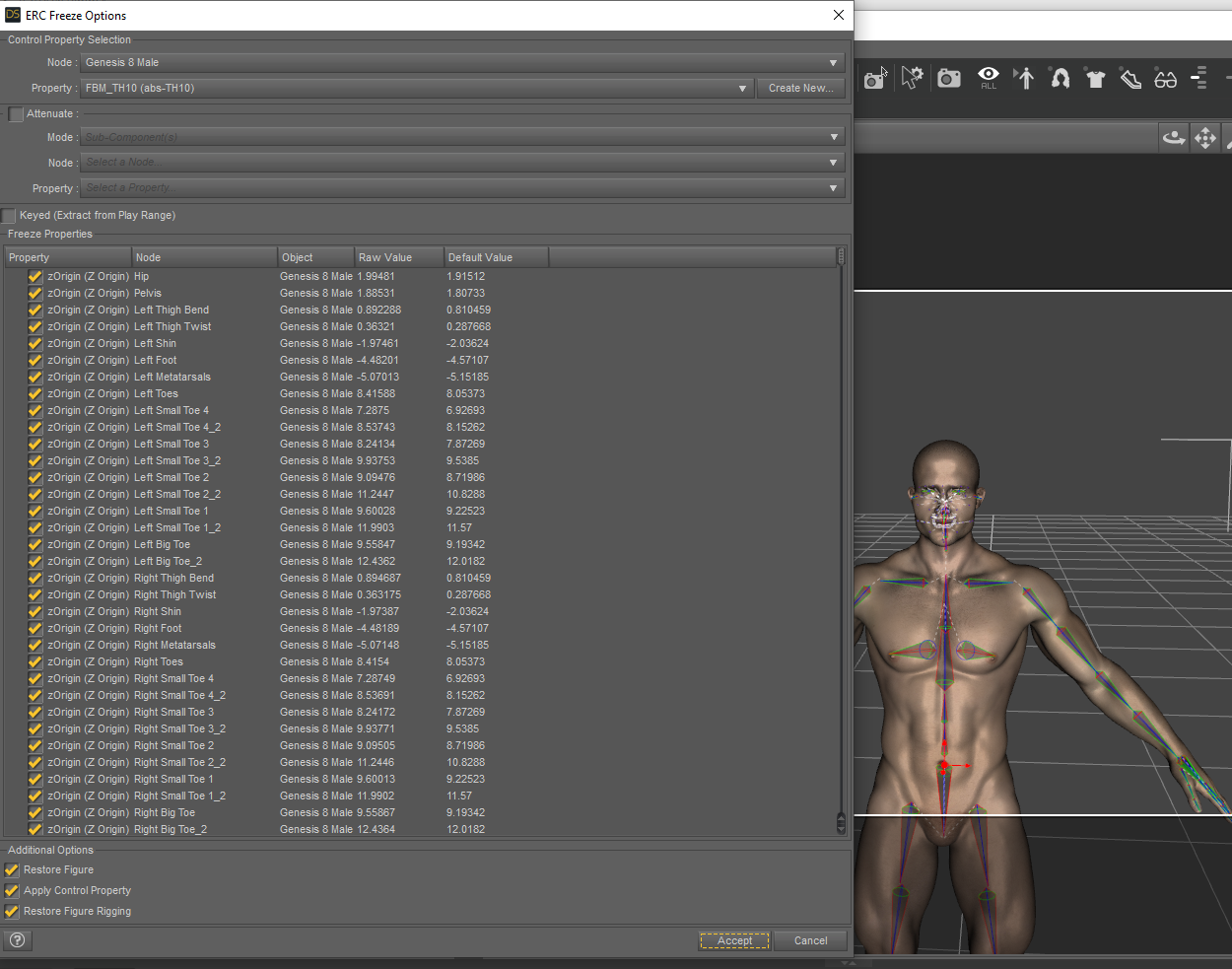Open the Genesis 8 Male node dropdown
1232x969 pixels.
click(x=461, y=63)
